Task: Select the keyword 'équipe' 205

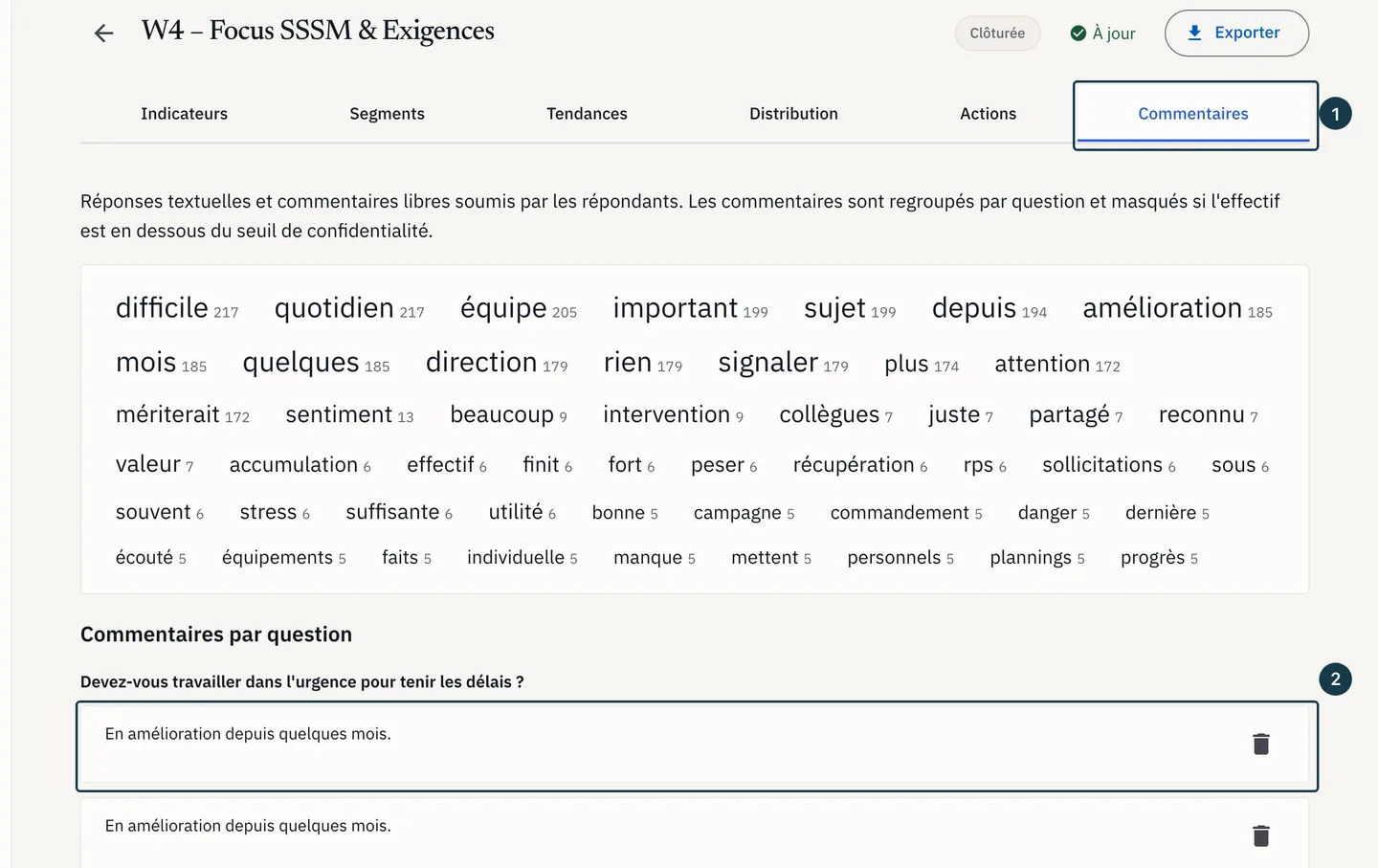Action: tap(519, 308)
